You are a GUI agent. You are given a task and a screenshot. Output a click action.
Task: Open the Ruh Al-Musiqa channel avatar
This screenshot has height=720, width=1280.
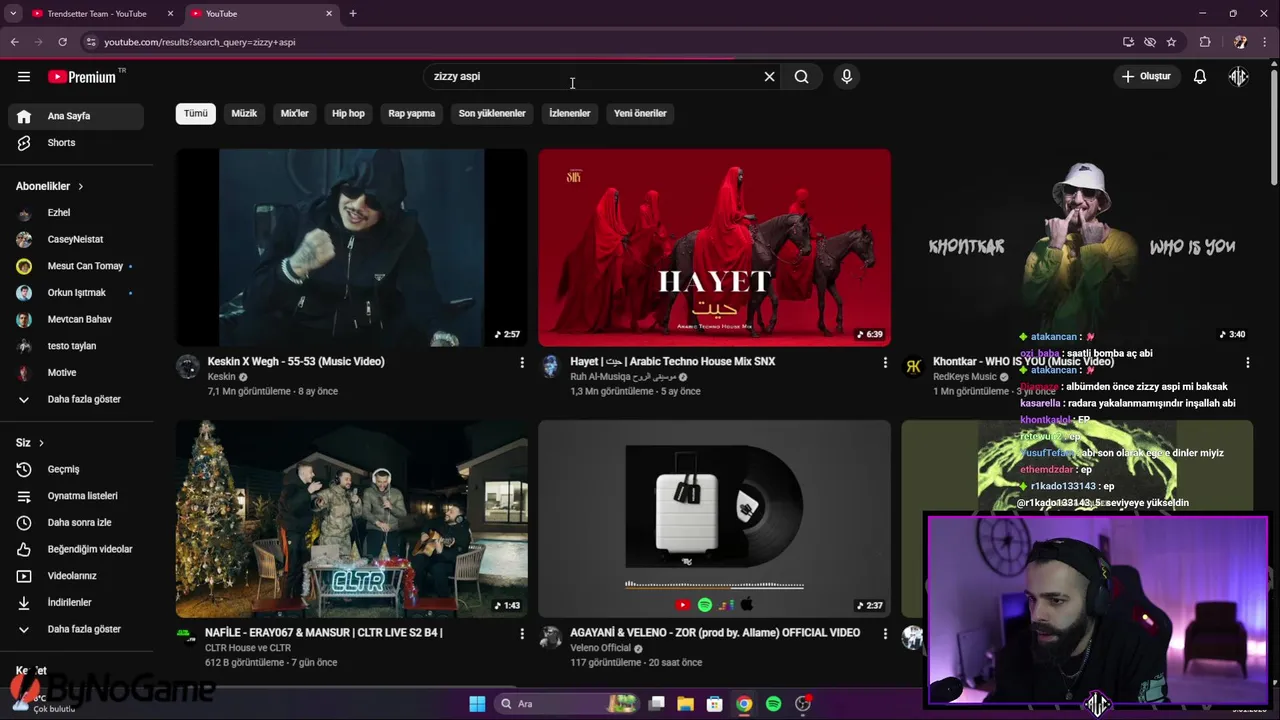click(x=550, y=366)
